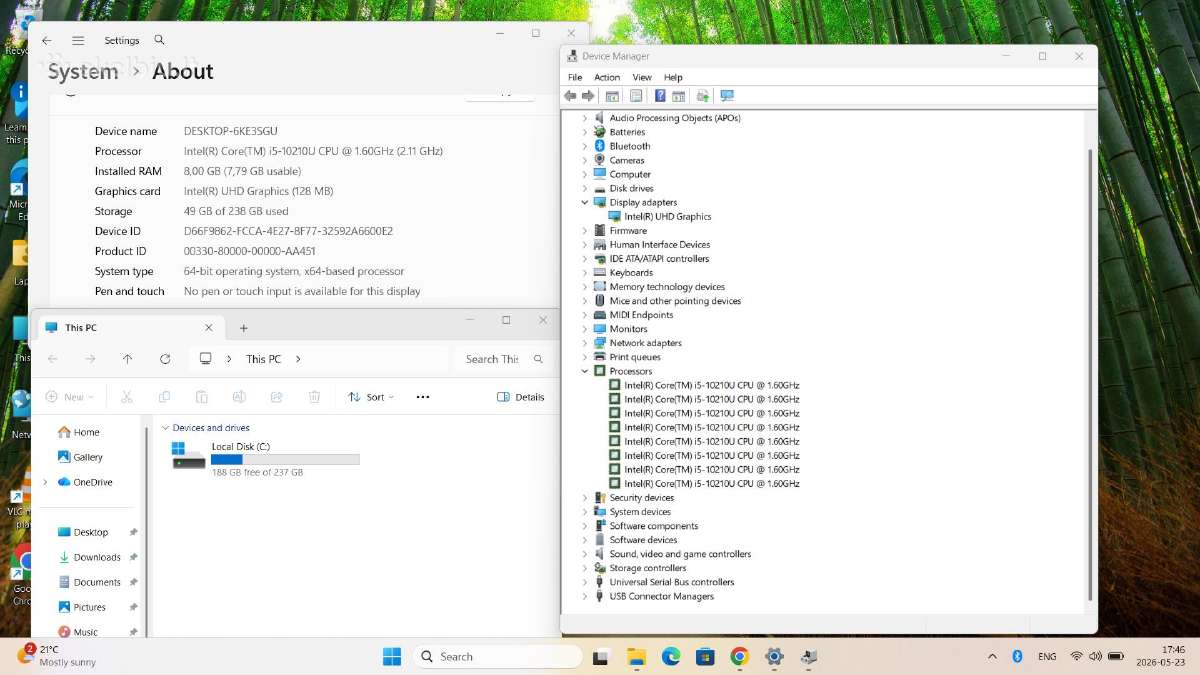This screenshot has width=1200, height=675.
Task: Open Home in File Explorer sidebar
Action: pyautogui.click(x=78, y=432)
